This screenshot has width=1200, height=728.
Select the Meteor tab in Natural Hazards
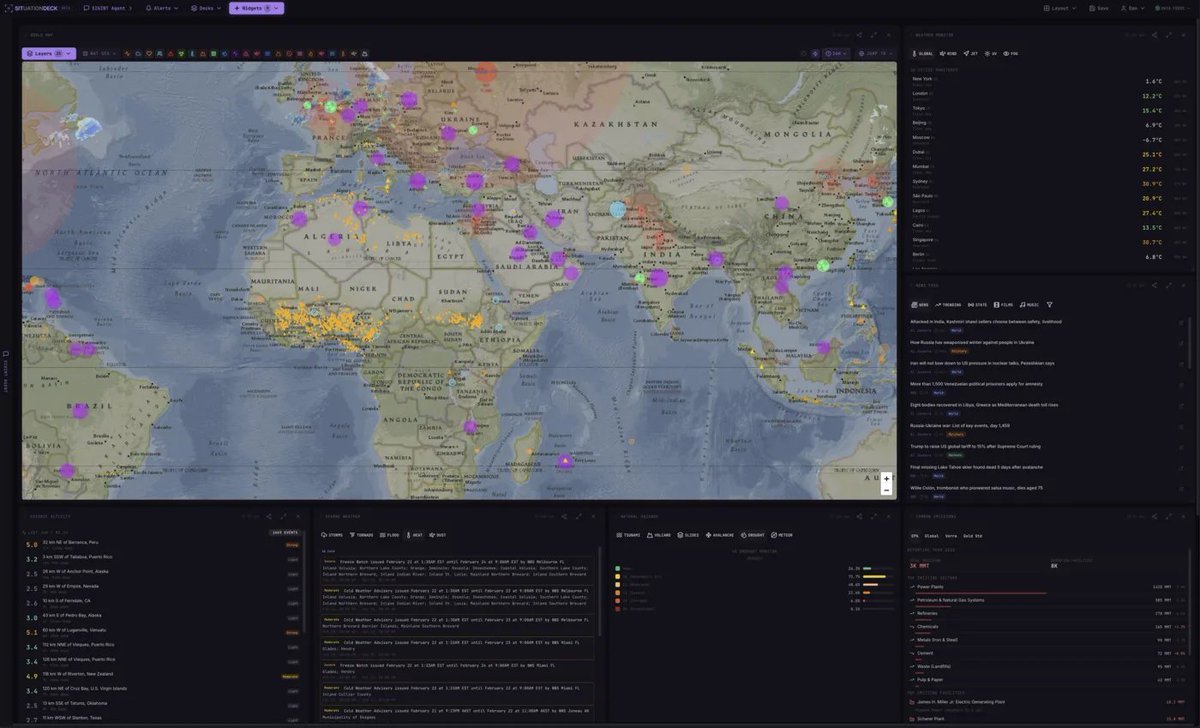click(782, 535)
